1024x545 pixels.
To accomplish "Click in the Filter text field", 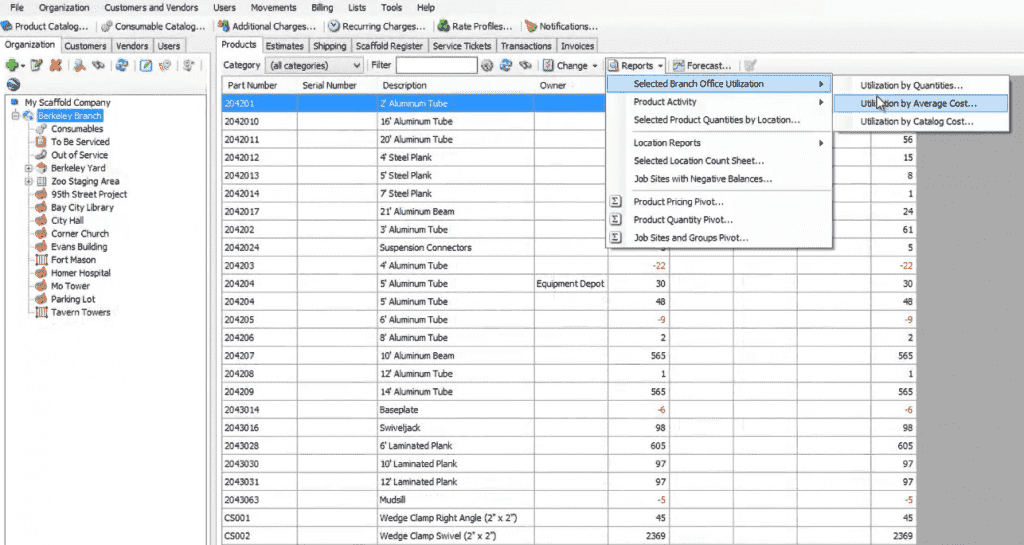I will point(436,65).
